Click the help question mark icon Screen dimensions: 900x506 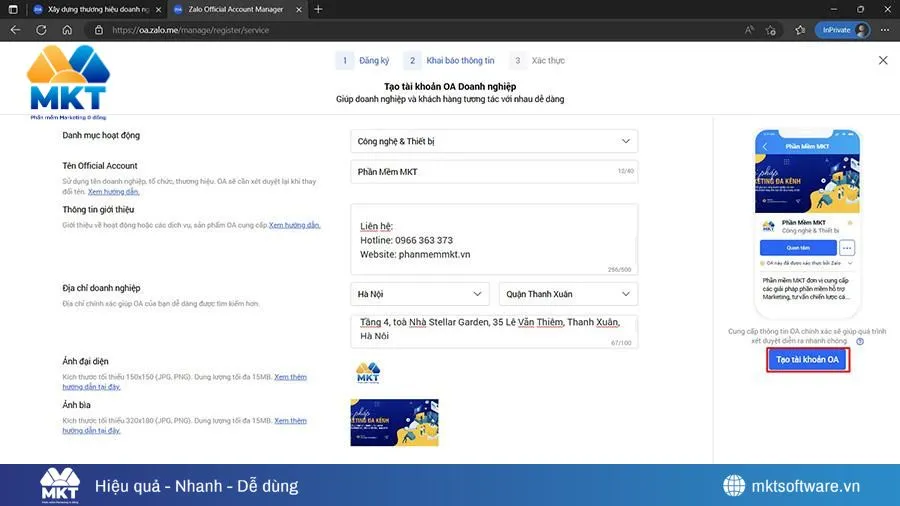tap(860, 341)
